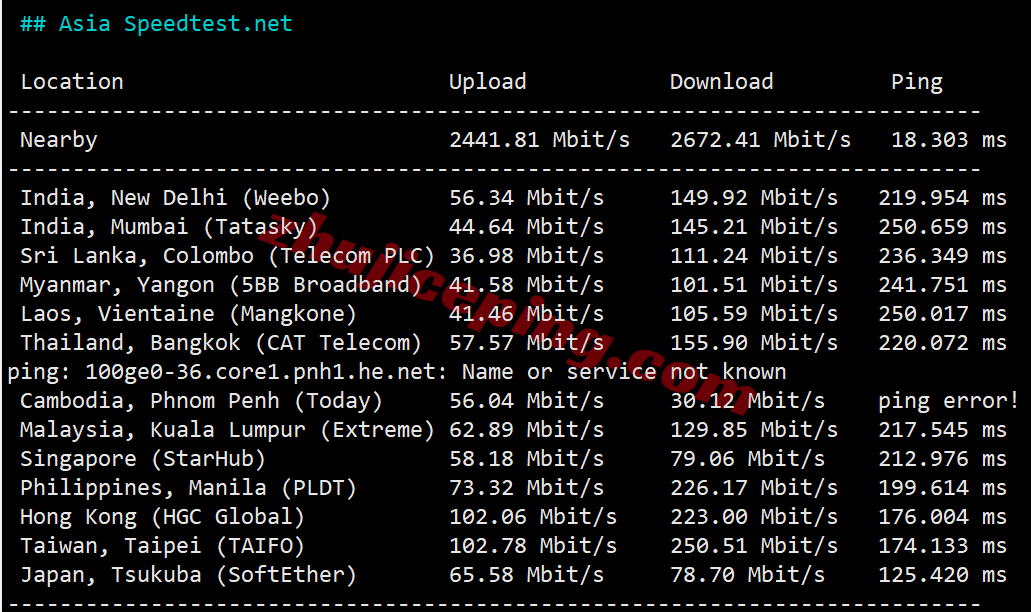This screenshot has height=612, width=1031.
Task: Click Colombo download 111.24 Mbit/s
Action: pyautogui.click(x=754, y=255)
